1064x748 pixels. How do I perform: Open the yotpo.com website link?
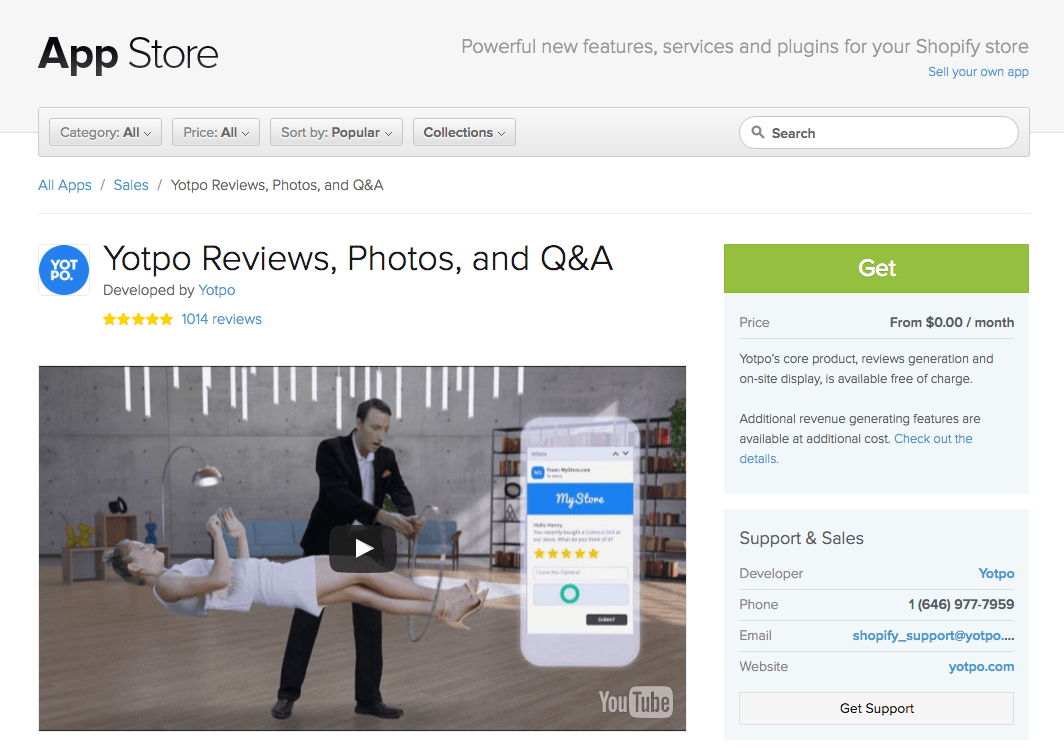click(981, 667)
